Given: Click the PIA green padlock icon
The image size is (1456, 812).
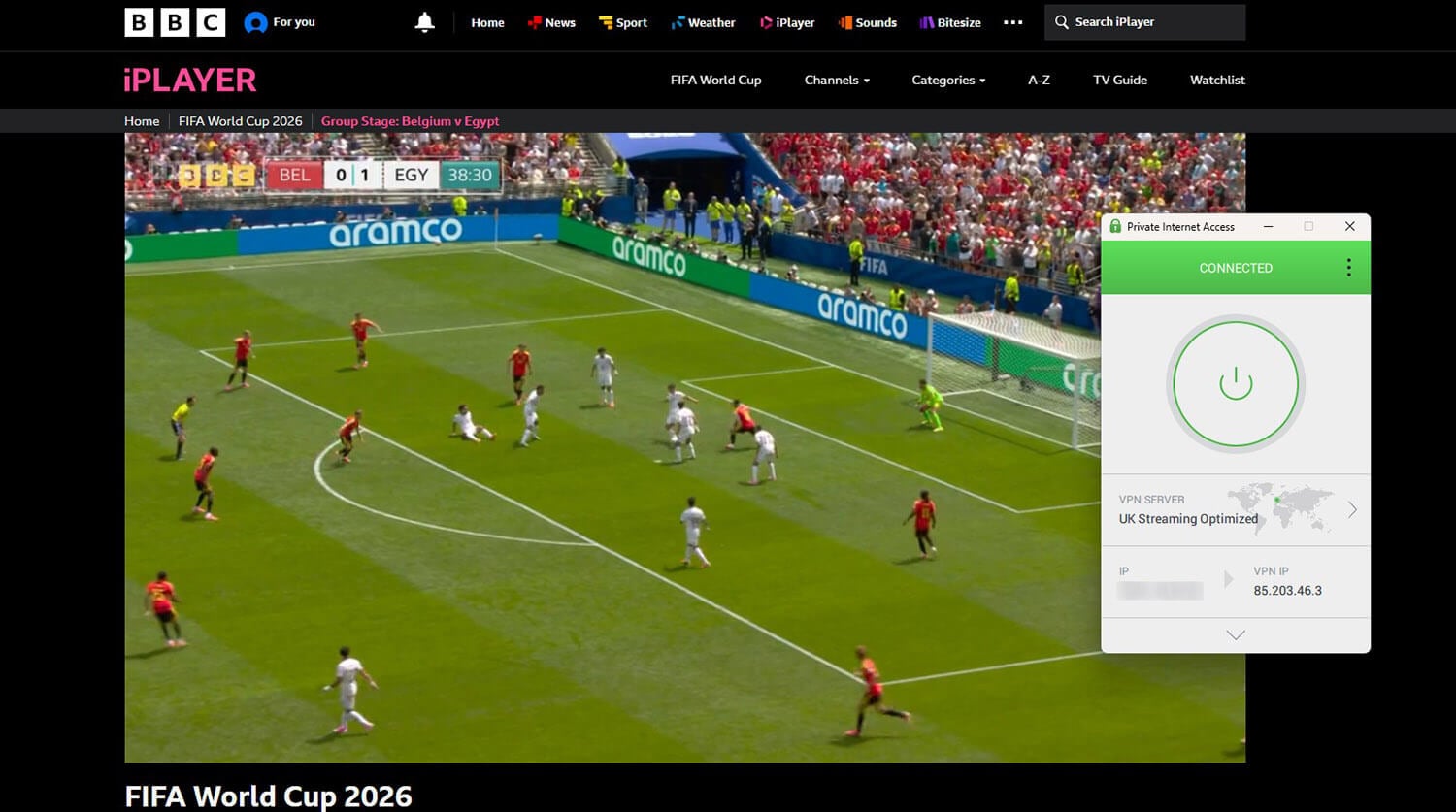Looking at the screenshot, I should [x=1114, y=226].
